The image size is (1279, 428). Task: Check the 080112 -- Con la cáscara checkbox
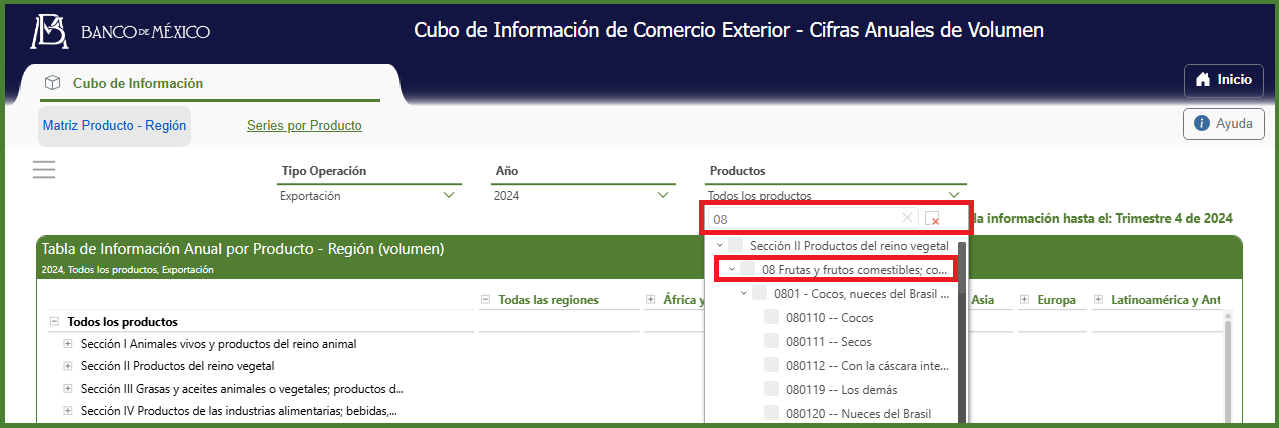(x=771, y=365)
